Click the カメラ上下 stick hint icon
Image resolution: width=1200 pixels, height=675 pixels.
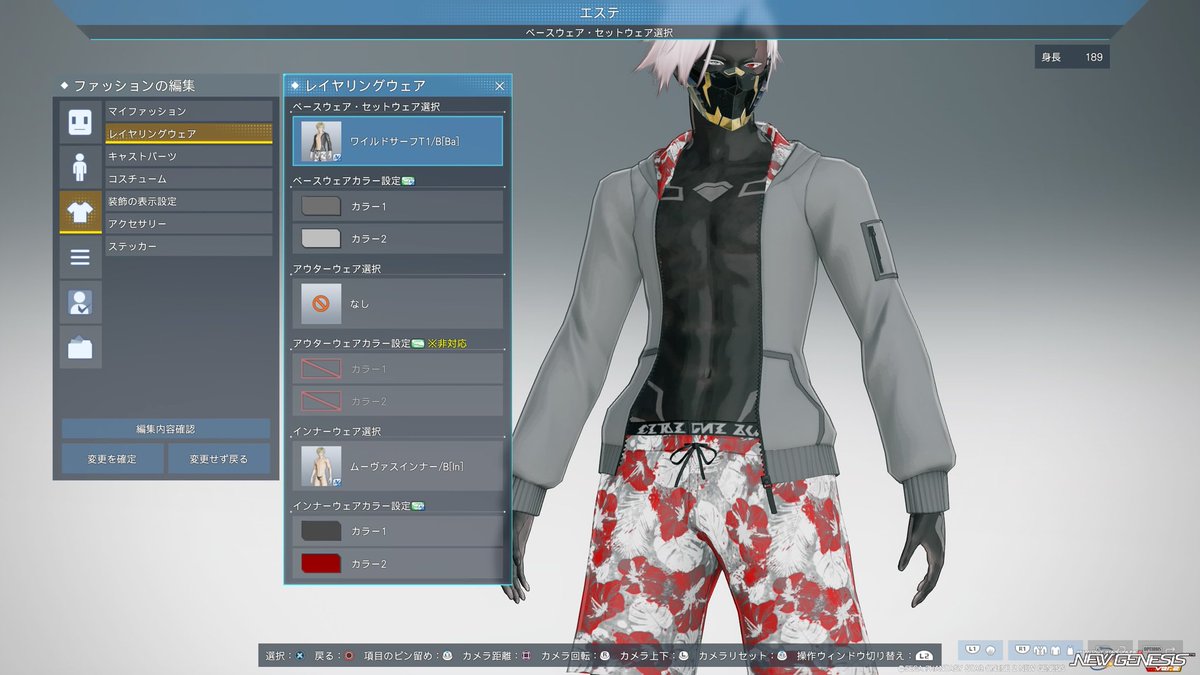pyautogui.click(x=683, y=656)
